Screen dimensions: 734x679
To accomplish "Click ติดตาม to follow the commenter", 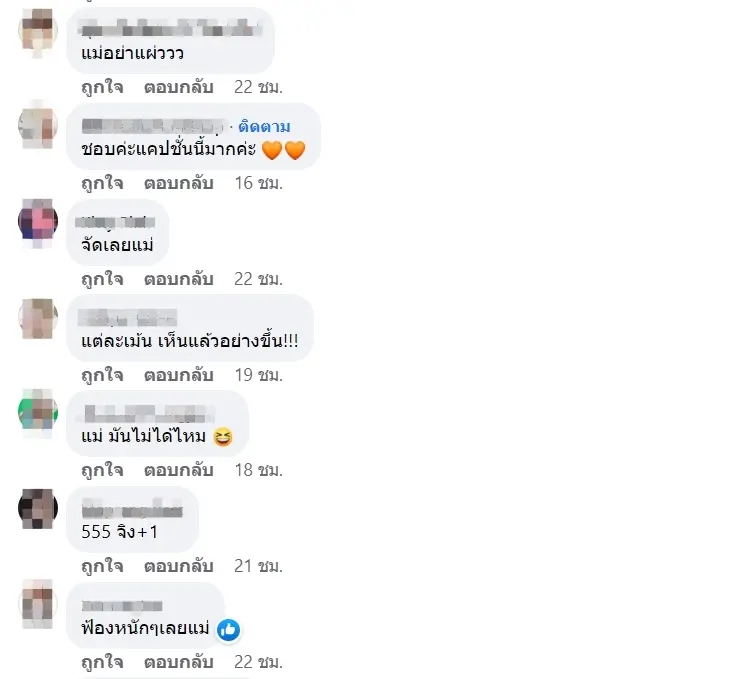I will point(264,126).
